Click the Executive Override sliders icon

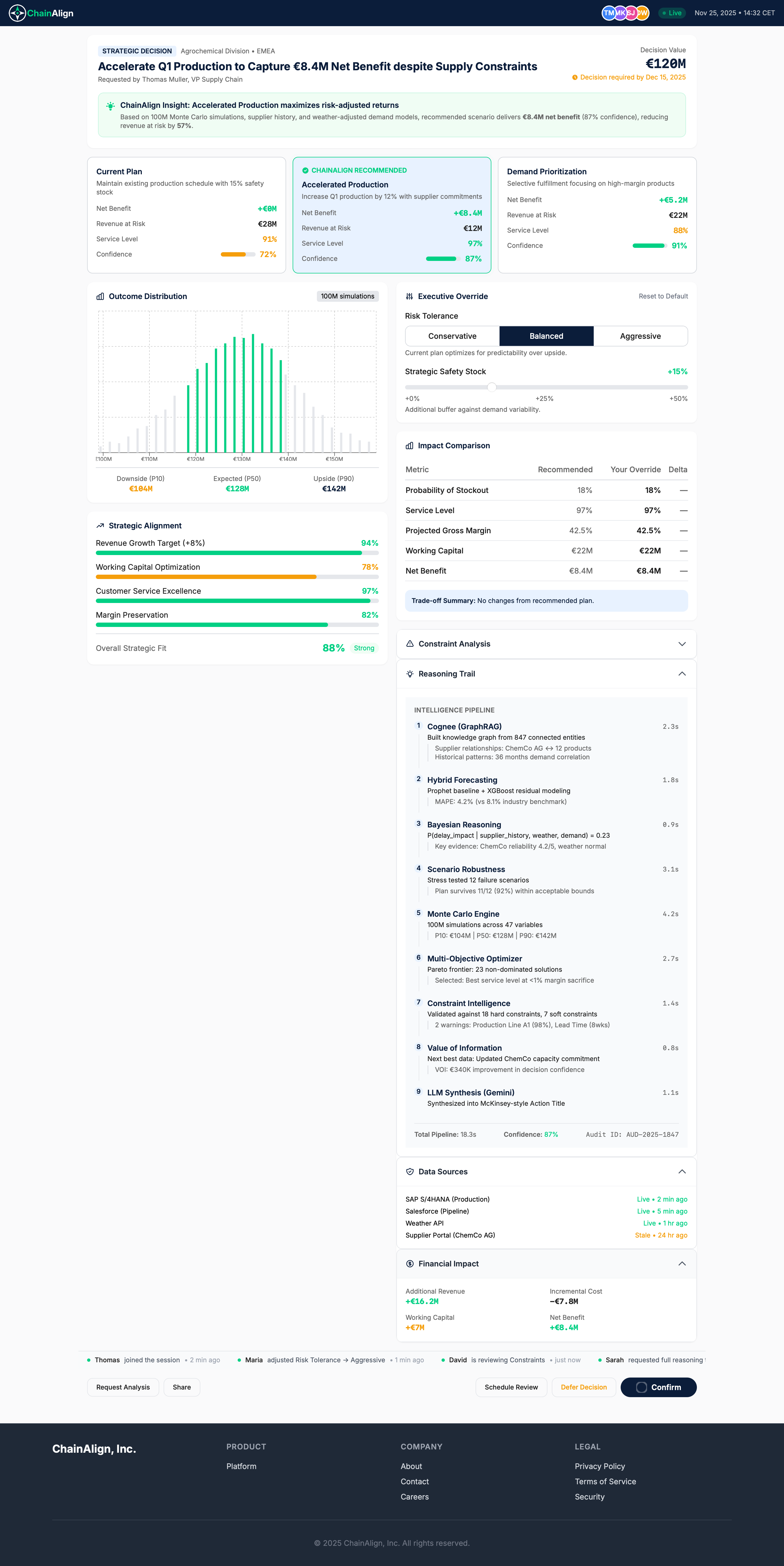tap(410, 296)
